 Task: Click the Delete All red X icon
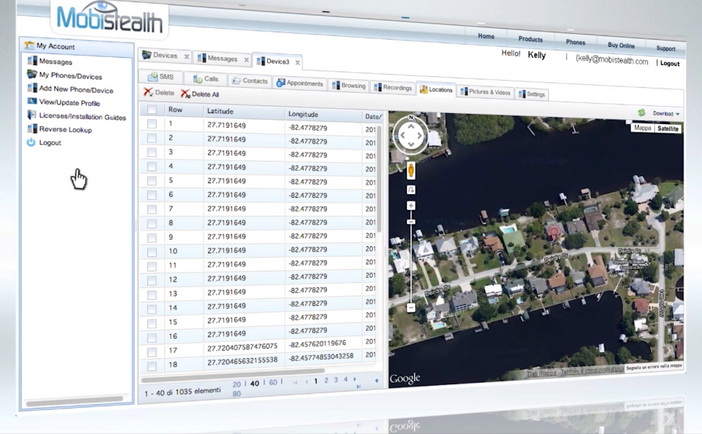tap(184, 93)
